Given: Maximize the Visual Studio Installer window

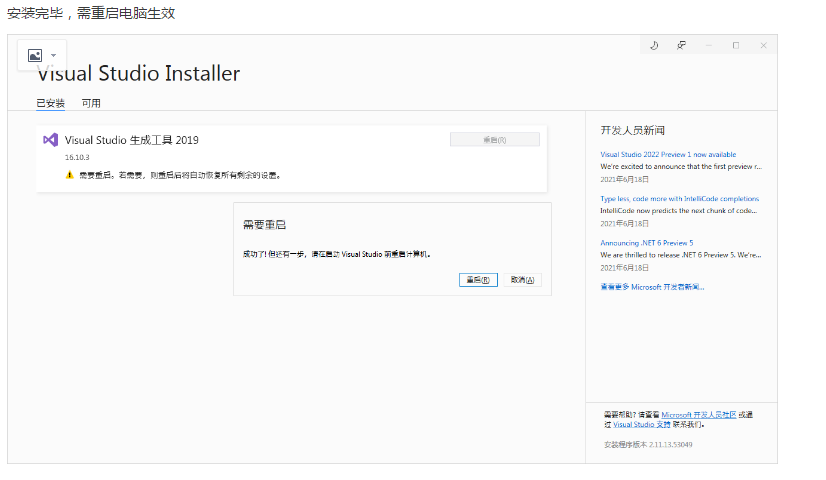Looking at the screenshot, I should tap(736, 46).
